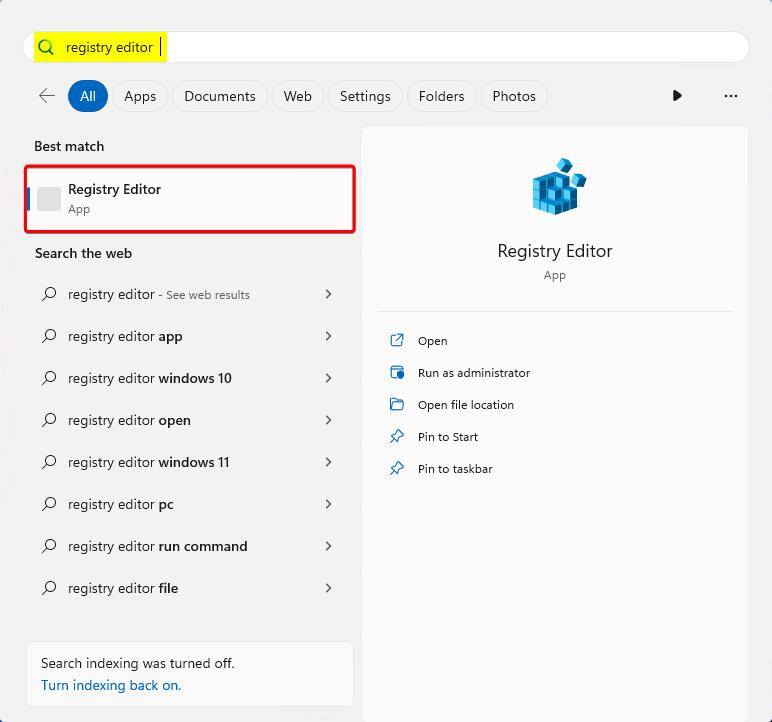Image resolution: width=772 pixels, height=722 pixels.
Task: Expand the 'registry editor run command' chevron
Action: 328,546
